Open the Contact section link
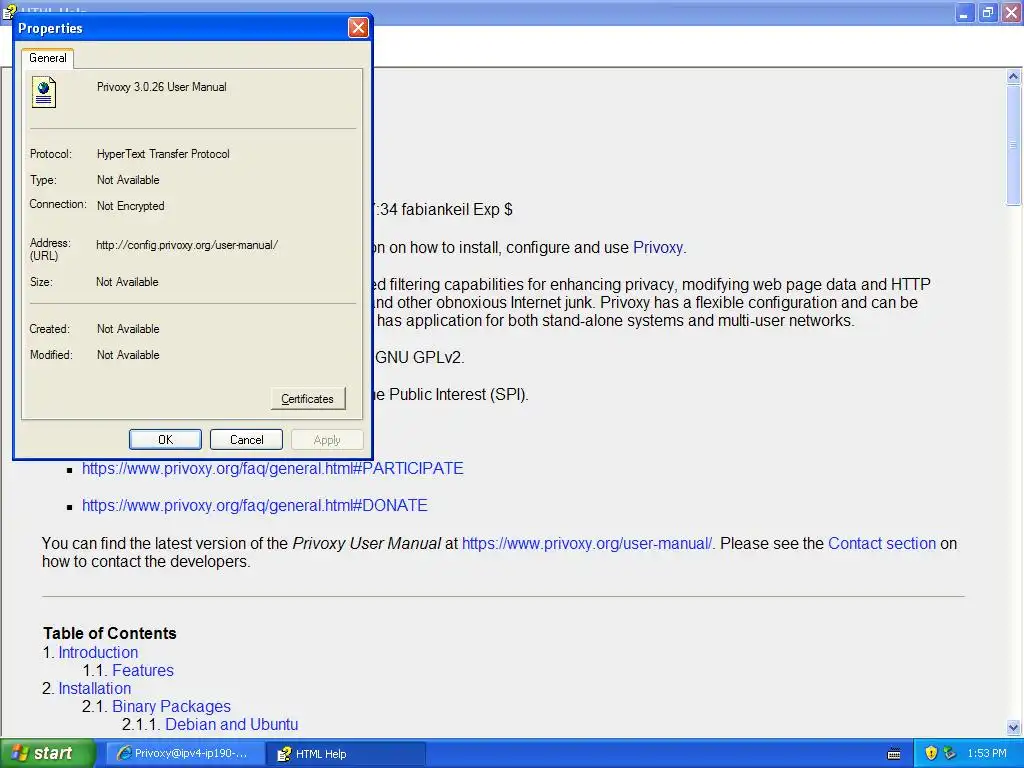 [x=882, y=543]
